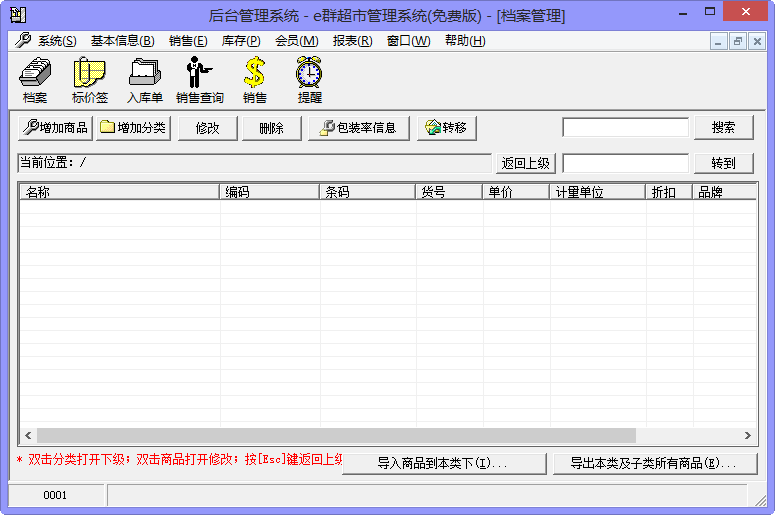775x515 pixels.
Task: Click 导出本类及子类所有商品(E)... button
Action: pos(655,464)
